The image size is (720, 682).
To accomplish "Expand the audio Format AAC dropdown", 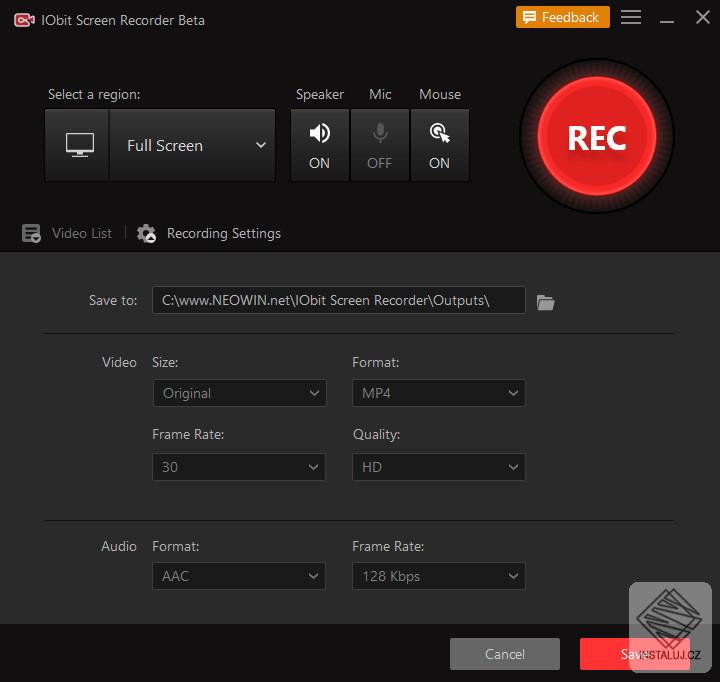I will pyautogui.click(x=239, y=576).
